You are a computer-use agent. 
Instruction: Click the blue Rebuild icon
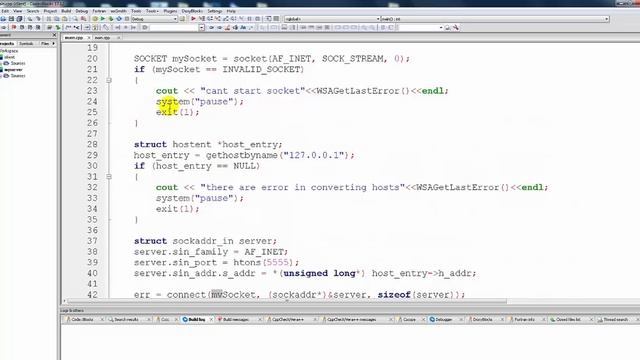tap(119, 19)
